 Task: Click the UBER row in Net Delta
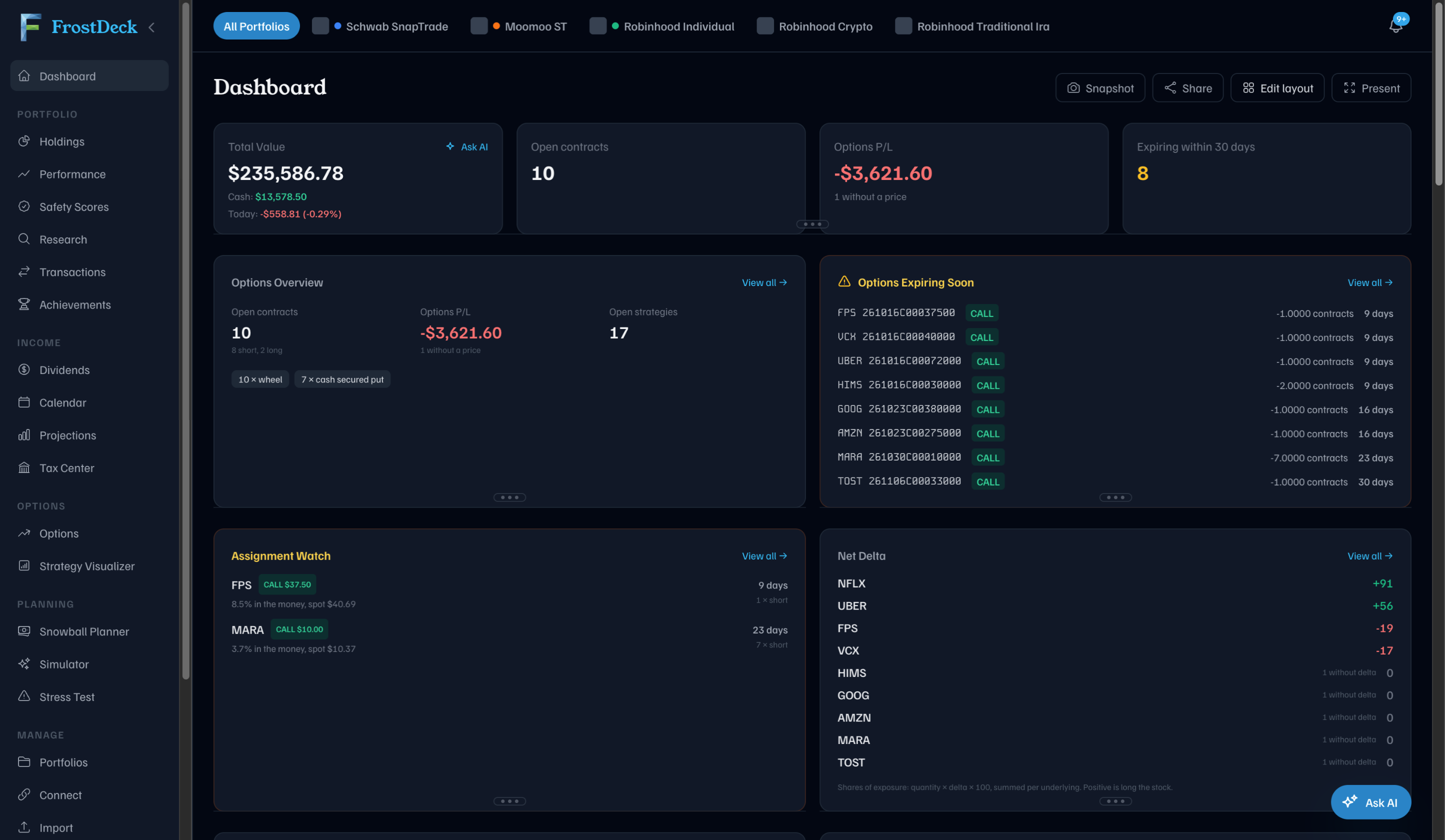coord(1115,606)
